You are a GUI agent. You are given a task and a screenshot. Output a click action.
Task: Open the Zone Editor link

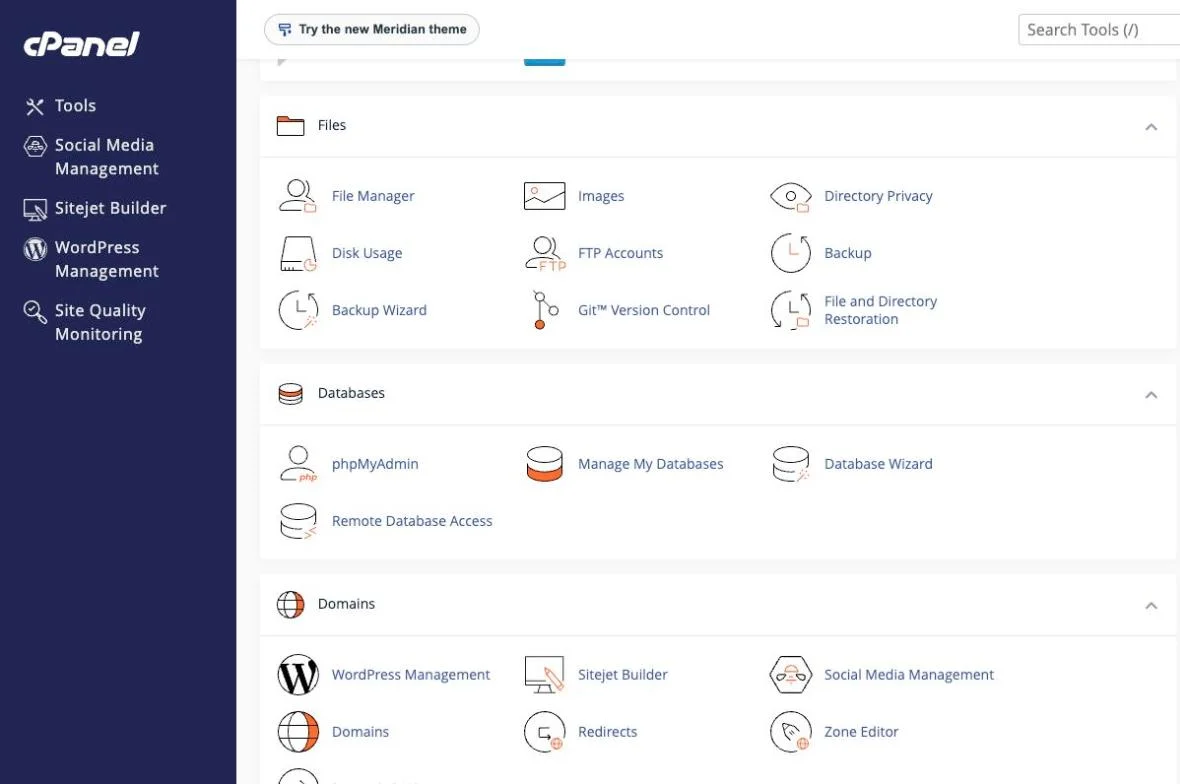pos(862,731)
